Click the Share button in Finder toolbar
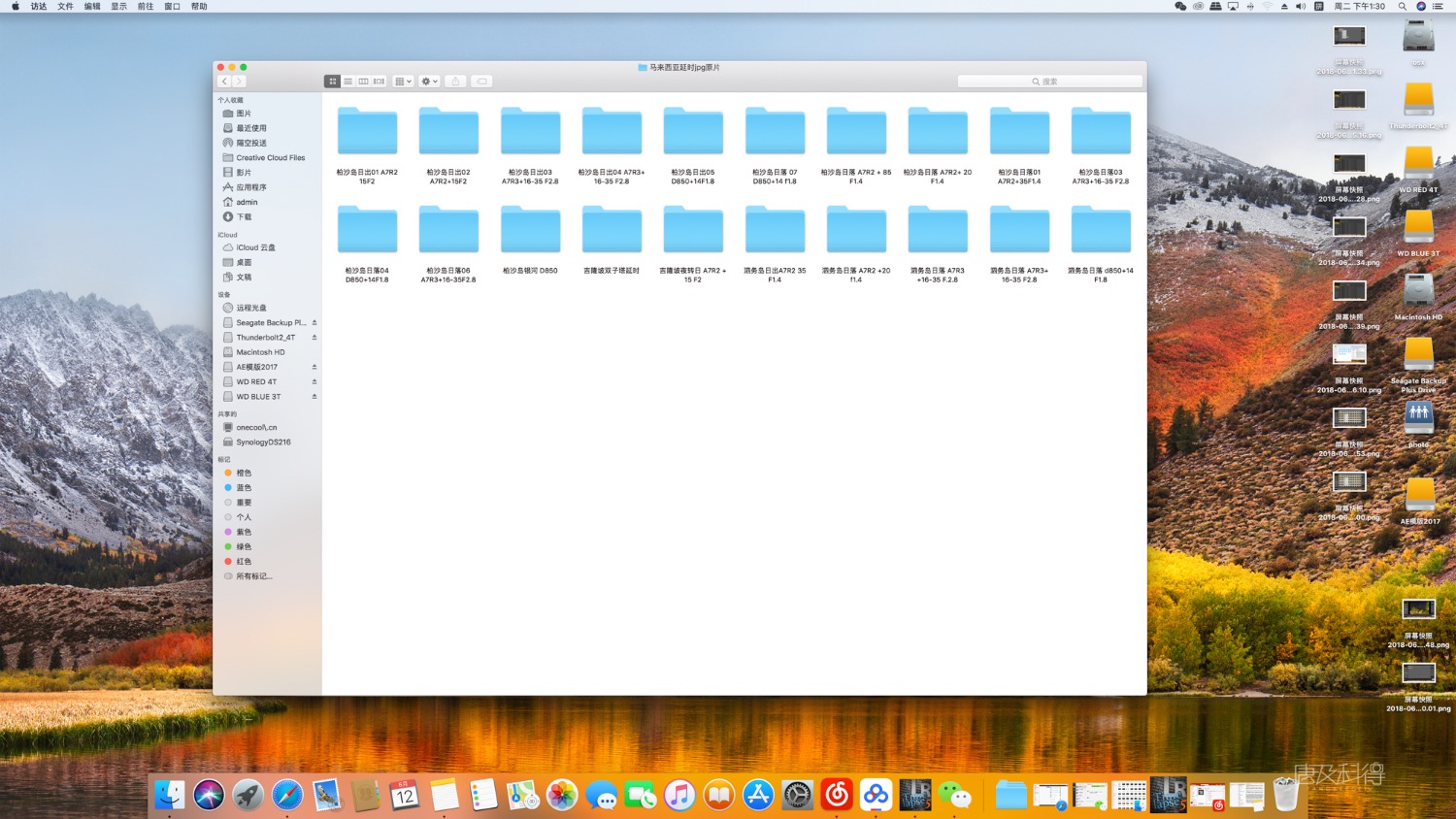Image resolution: width=1456 pixels, height=819 pixels. coord(455,82)
